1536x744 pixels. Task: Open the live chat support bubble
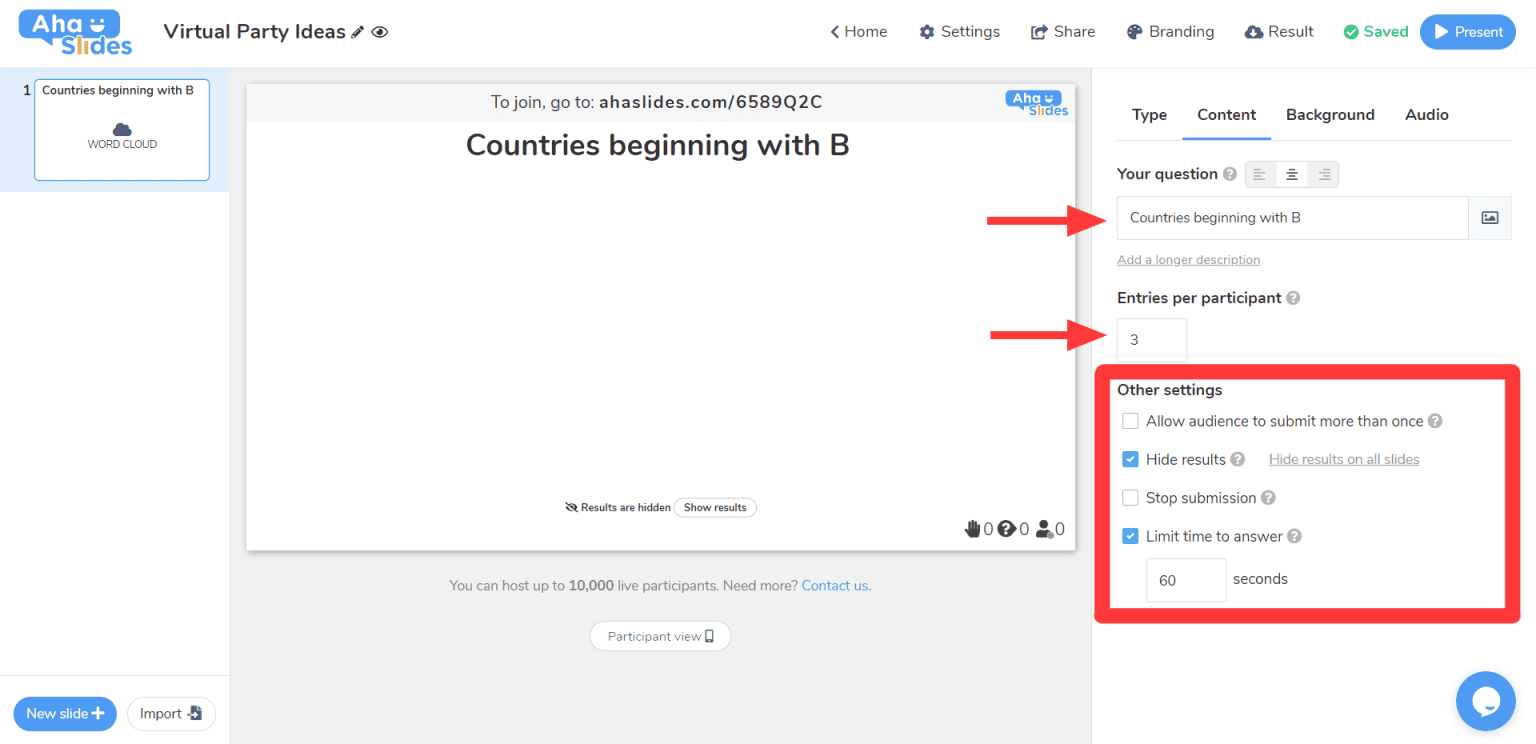pos(1485,700)
